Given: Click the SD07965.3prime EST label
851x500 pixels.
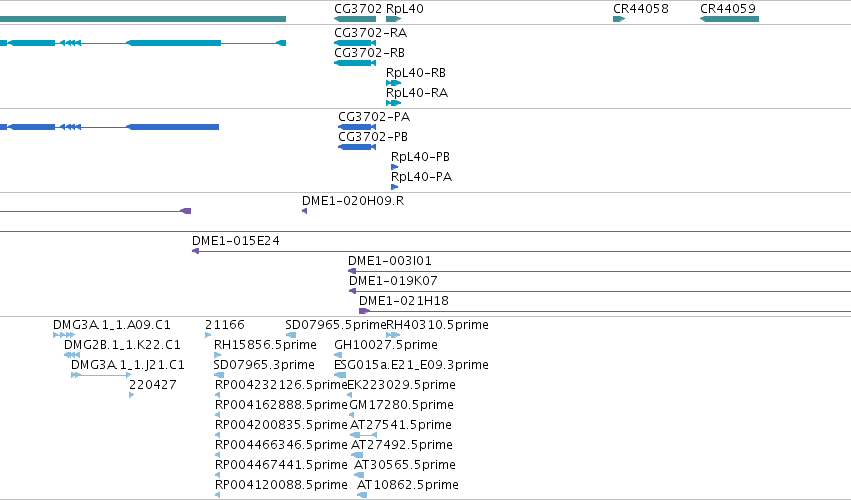Looking at the screenshot, I should tap(264, 365).
